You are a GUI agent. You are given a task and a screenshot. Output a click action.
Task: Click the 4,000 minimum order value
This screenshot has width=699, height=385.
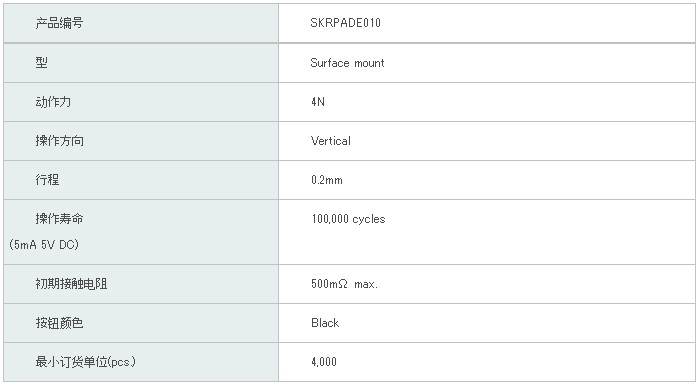pyautogui.click(x=324, y=362)
